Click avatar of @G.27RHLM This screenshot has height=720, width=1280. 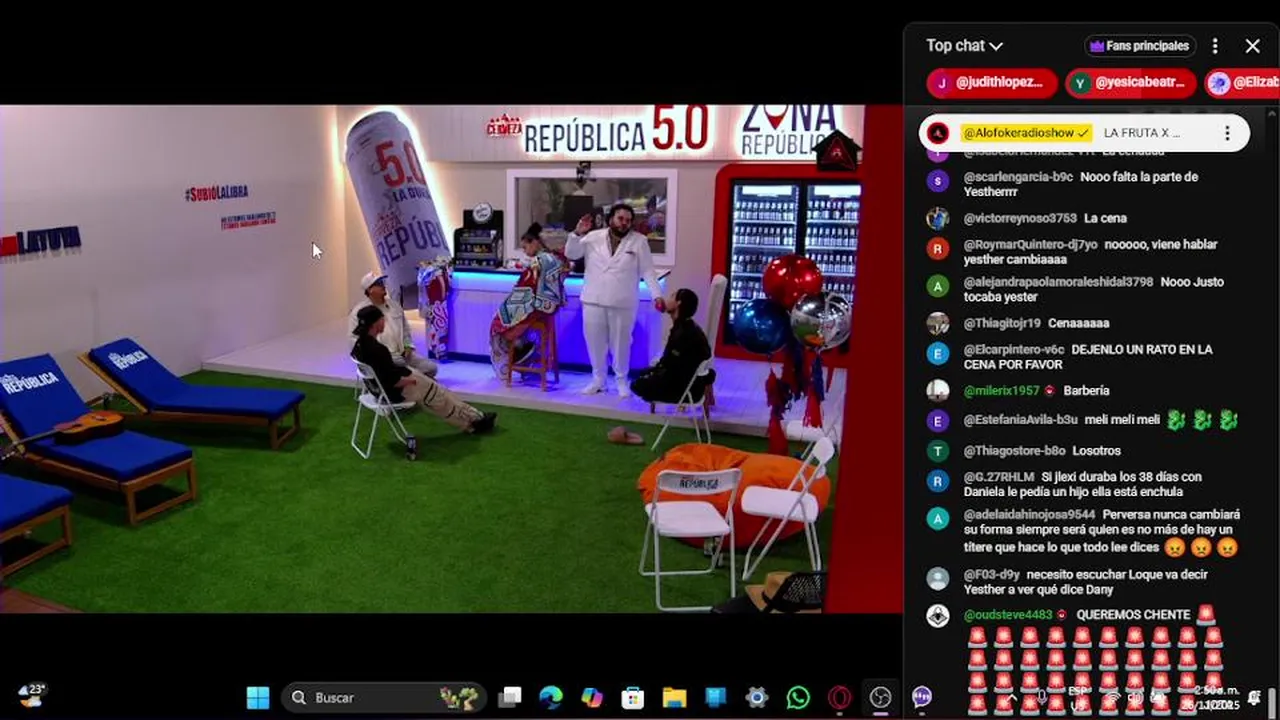click(937, 481)
